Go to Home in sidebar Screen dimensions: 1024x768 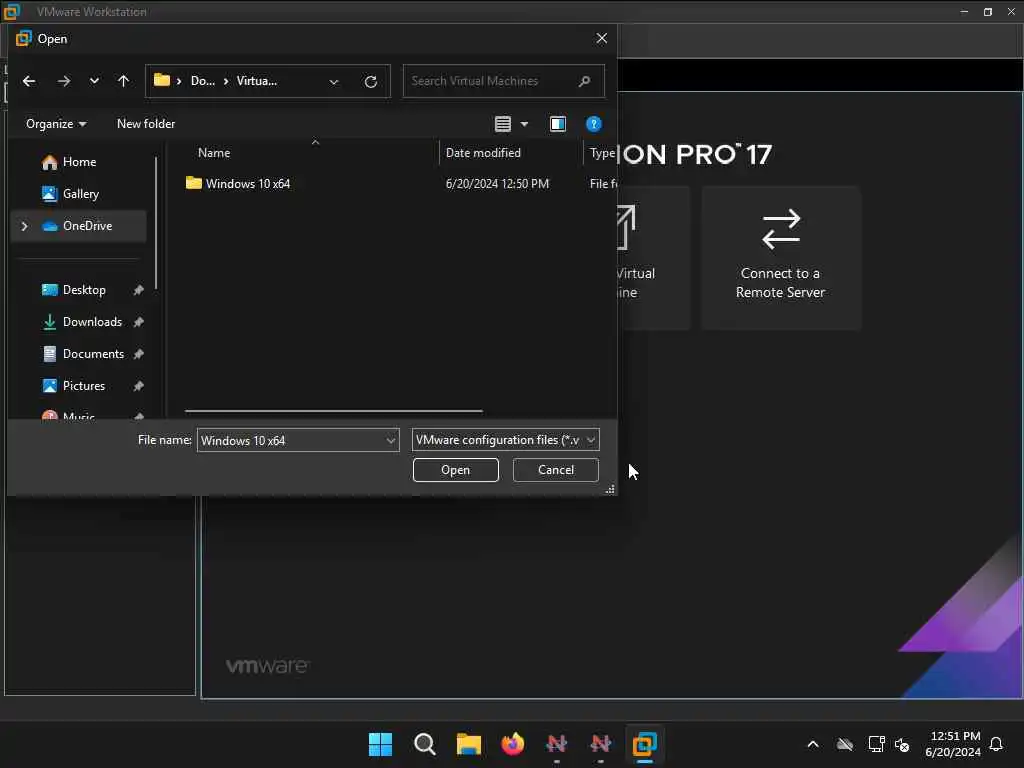(x=79, y=162)
